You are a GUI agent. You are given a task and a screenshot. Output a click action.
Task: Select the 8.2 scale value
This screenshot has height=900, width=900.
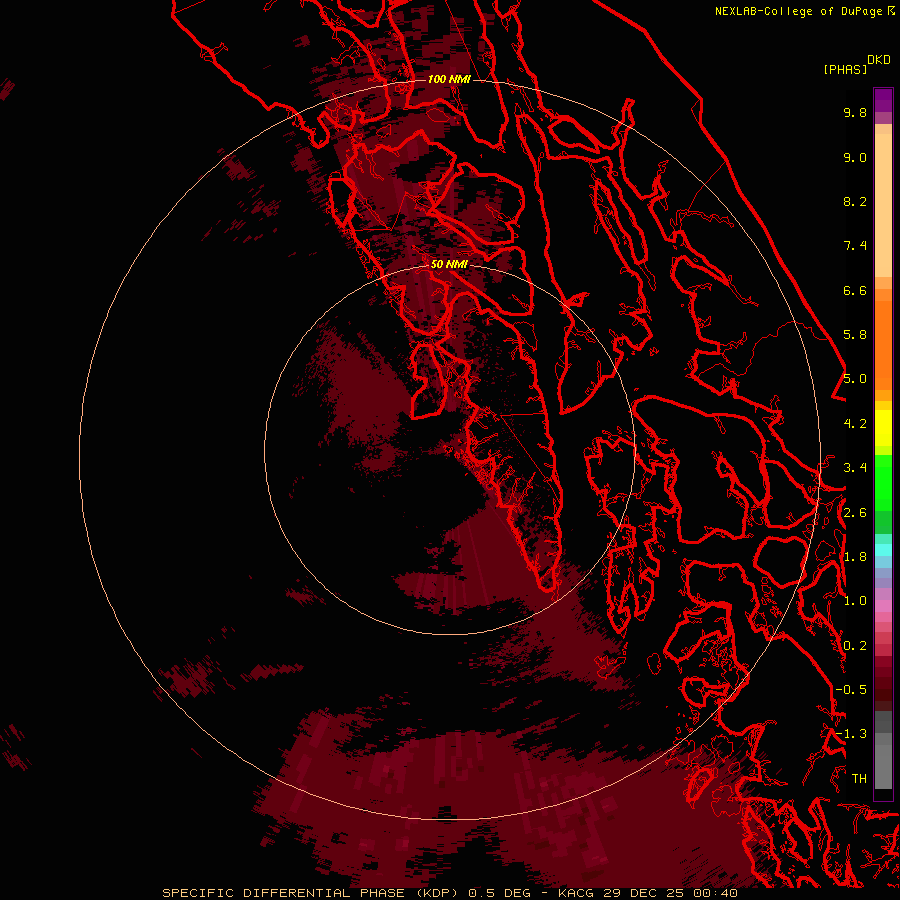[x=855, y=201]
